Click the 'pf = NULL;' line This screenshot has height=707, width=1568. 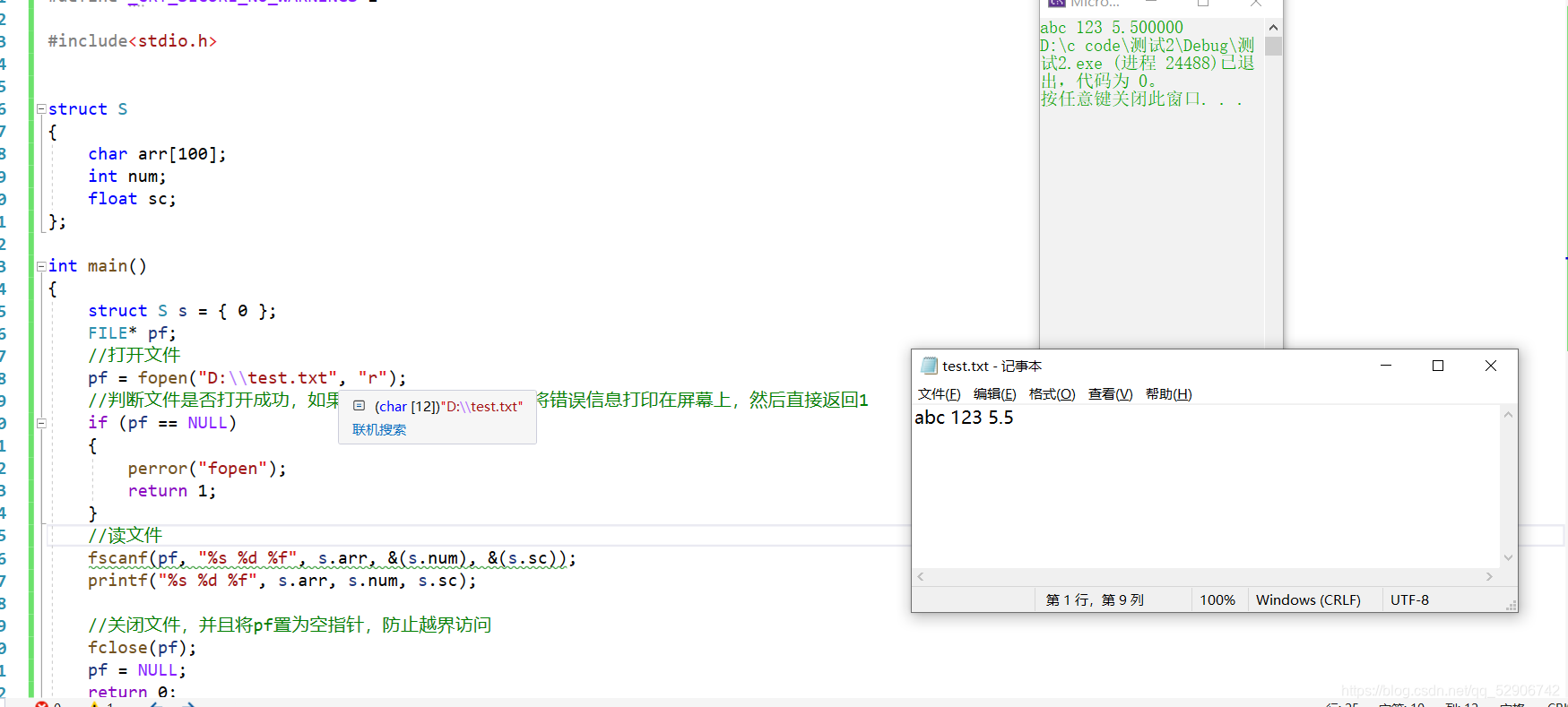137,670
